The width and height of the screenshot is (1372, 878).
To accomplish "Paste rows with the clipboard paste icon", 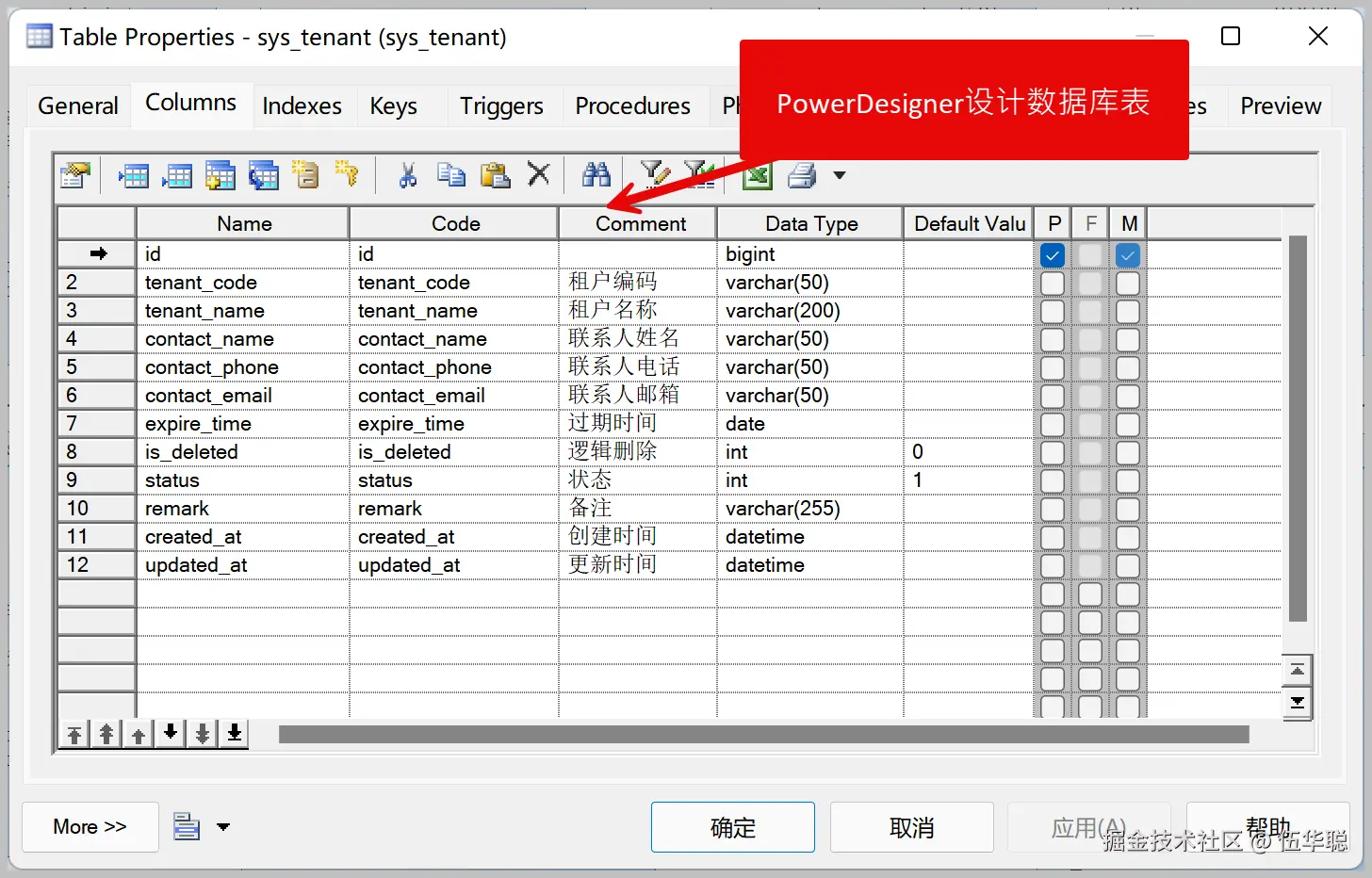I will (495, 174).
